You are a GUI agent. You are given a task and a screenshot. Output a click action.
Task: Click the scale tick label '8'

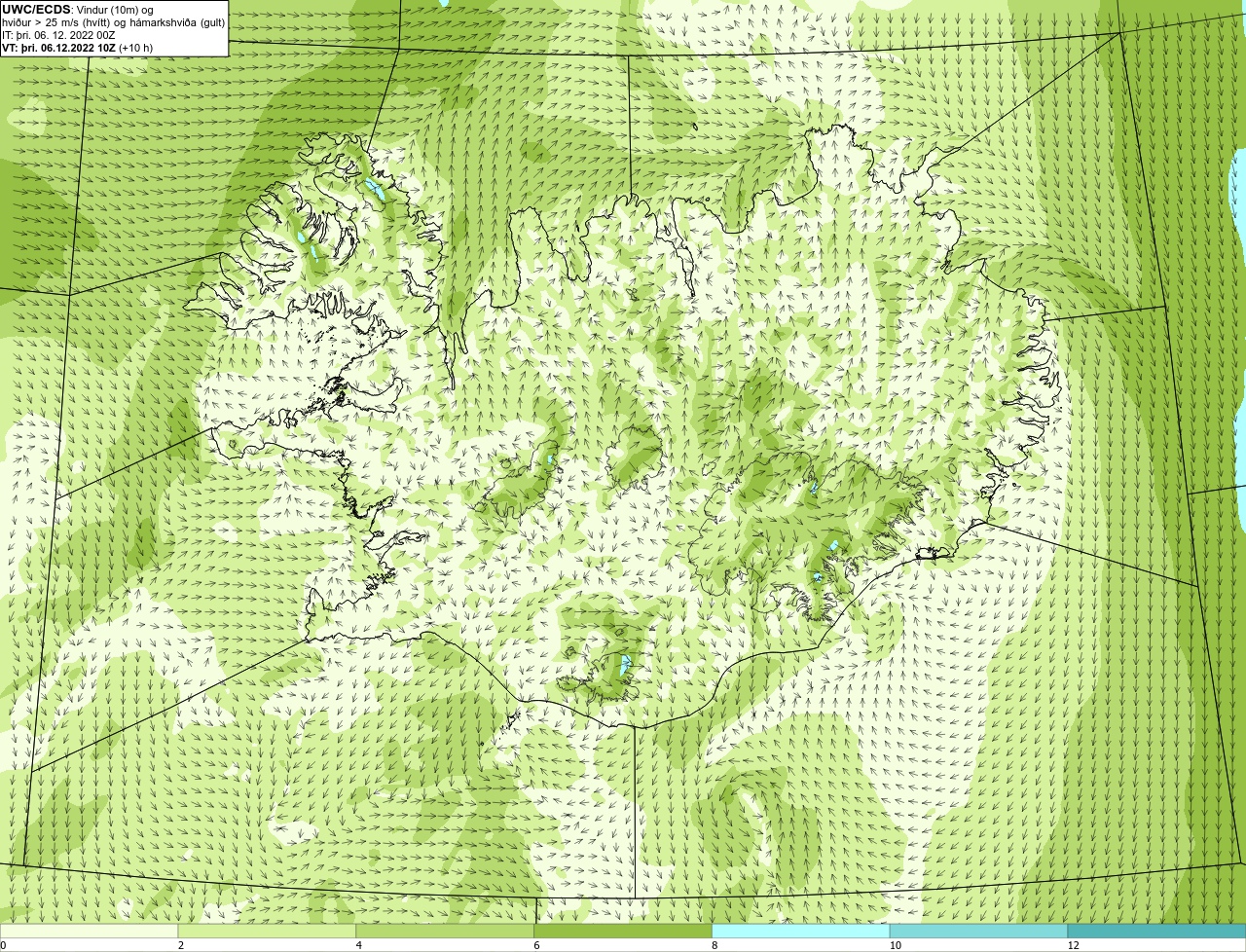[715, 945]
